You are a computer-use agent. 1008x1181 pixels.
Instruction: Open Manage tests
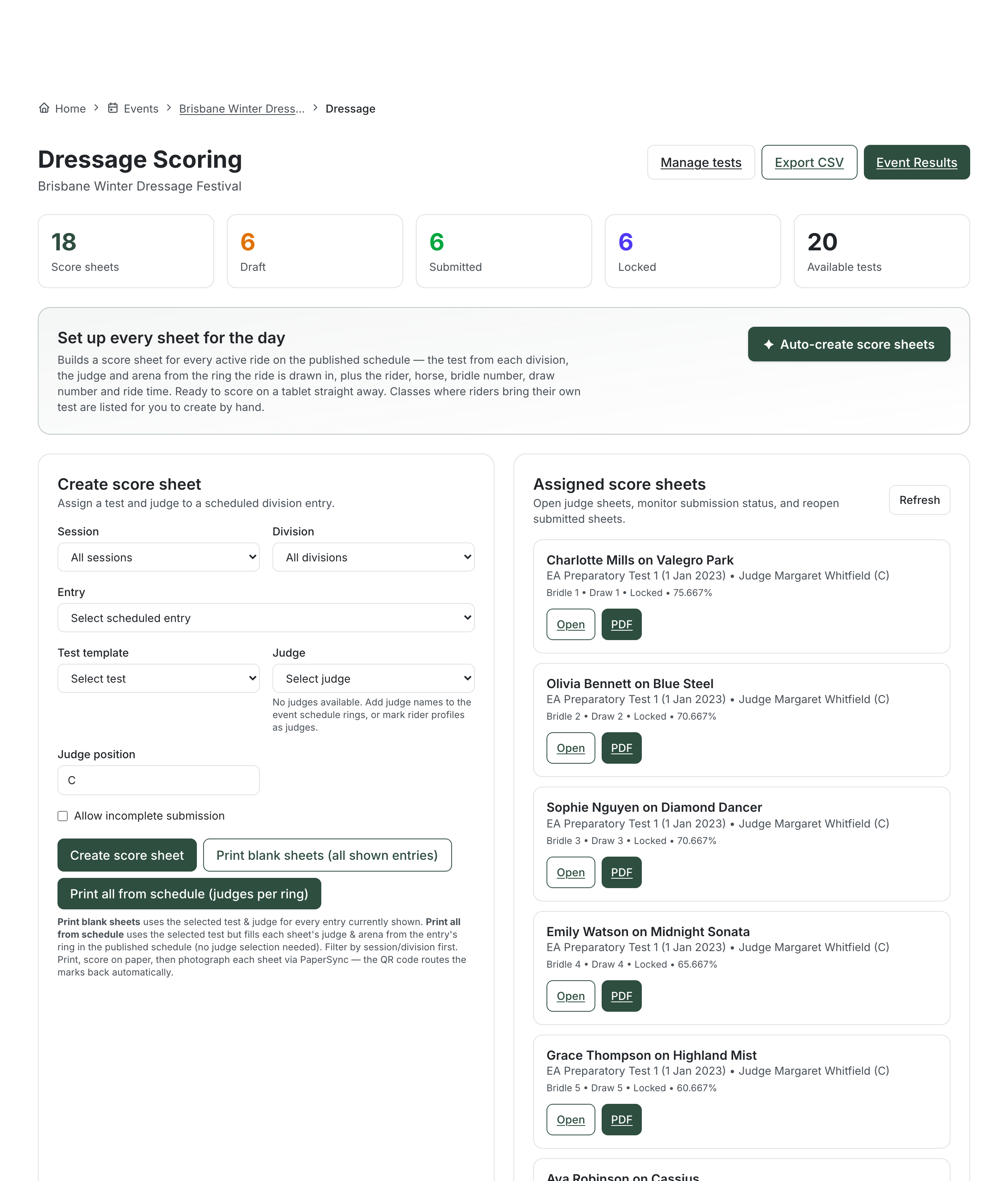(x=701, y=163)
